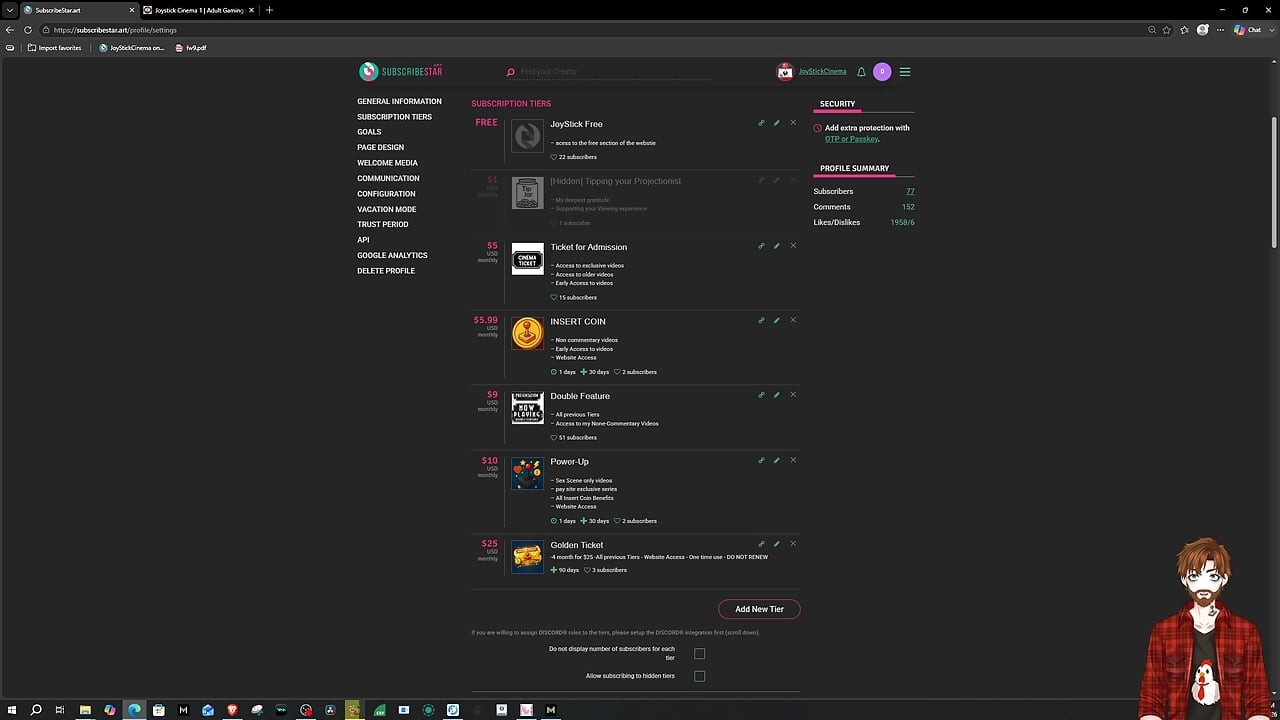Copy link icon for JoyStick Free tier

click(x=761, y=123)
